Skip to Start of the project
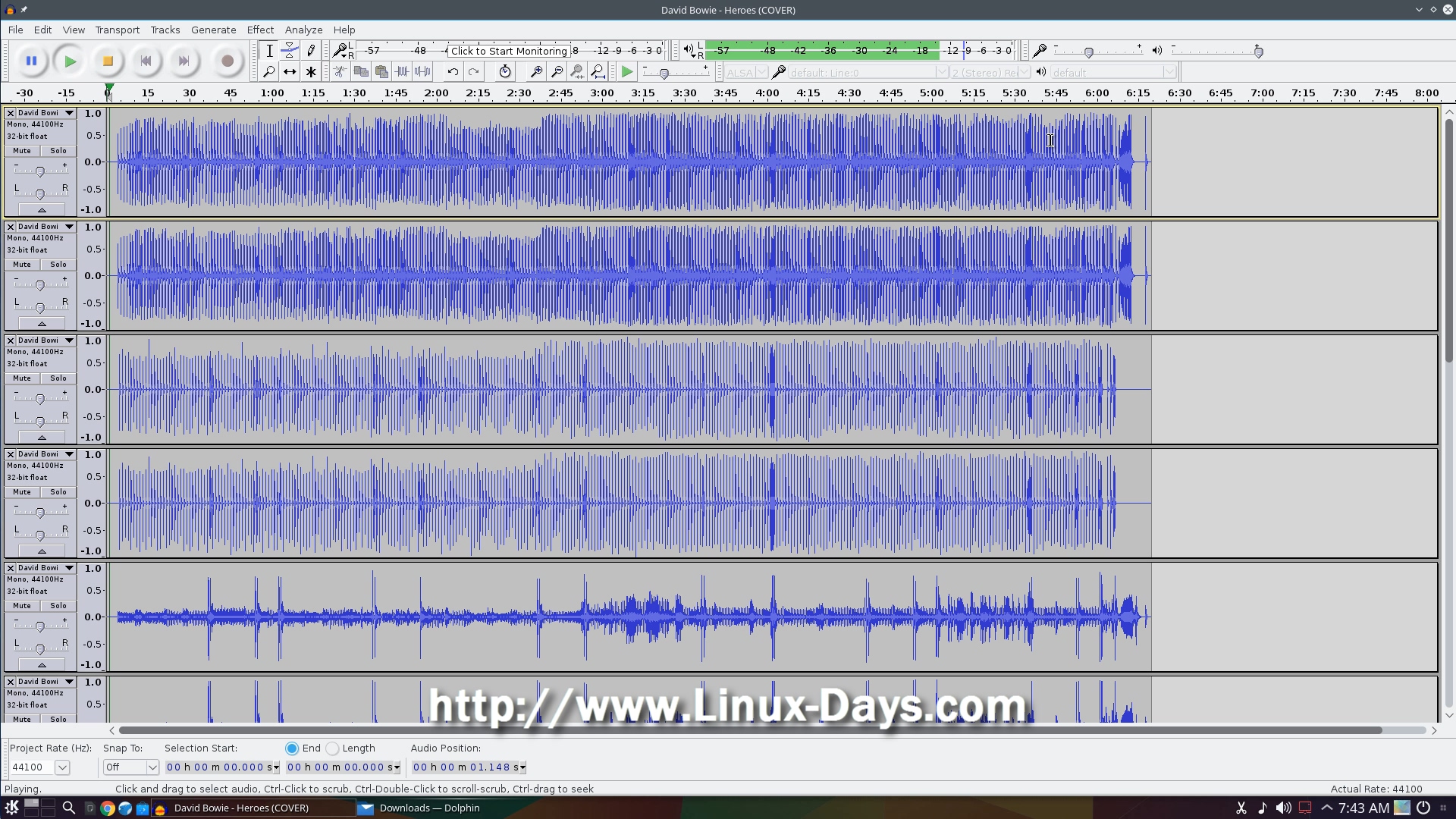Image resolution: width=1456 pixels, height=819 pixels. pyautogui.click(x=146, y=61)
